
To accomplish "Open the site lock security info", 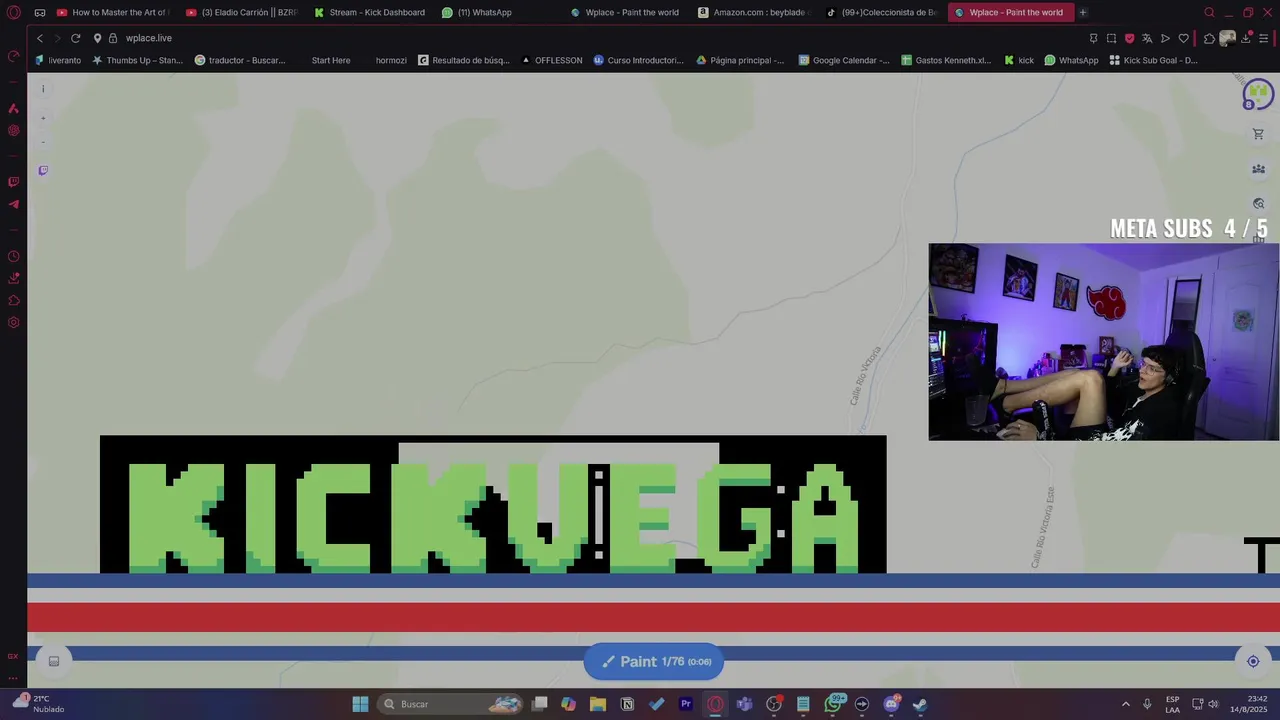I will pyautogui.click(x=113, y=38).
